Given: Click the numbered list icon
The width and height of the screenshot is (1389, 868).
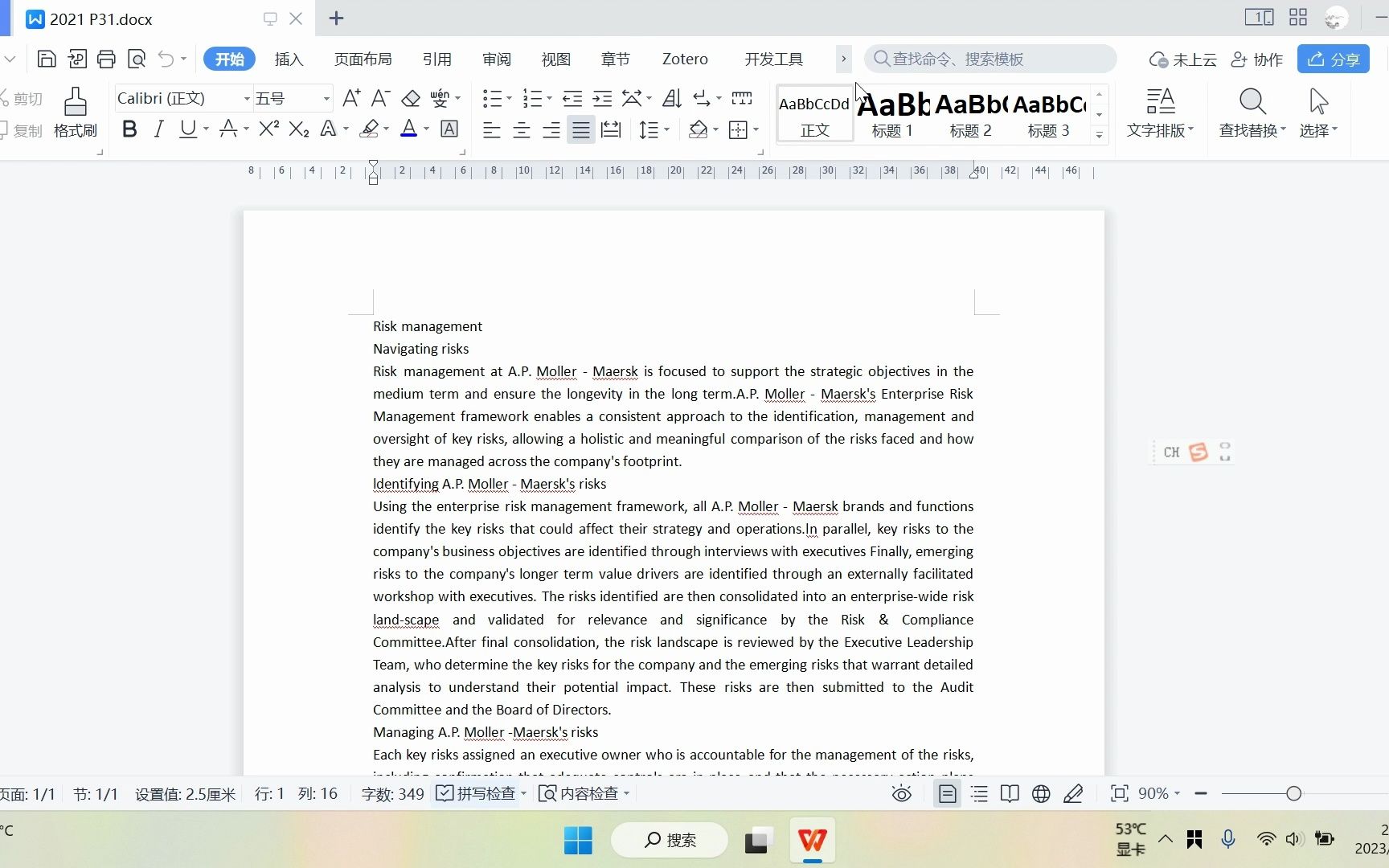Looking at the screenshot, I should point(532,98).
